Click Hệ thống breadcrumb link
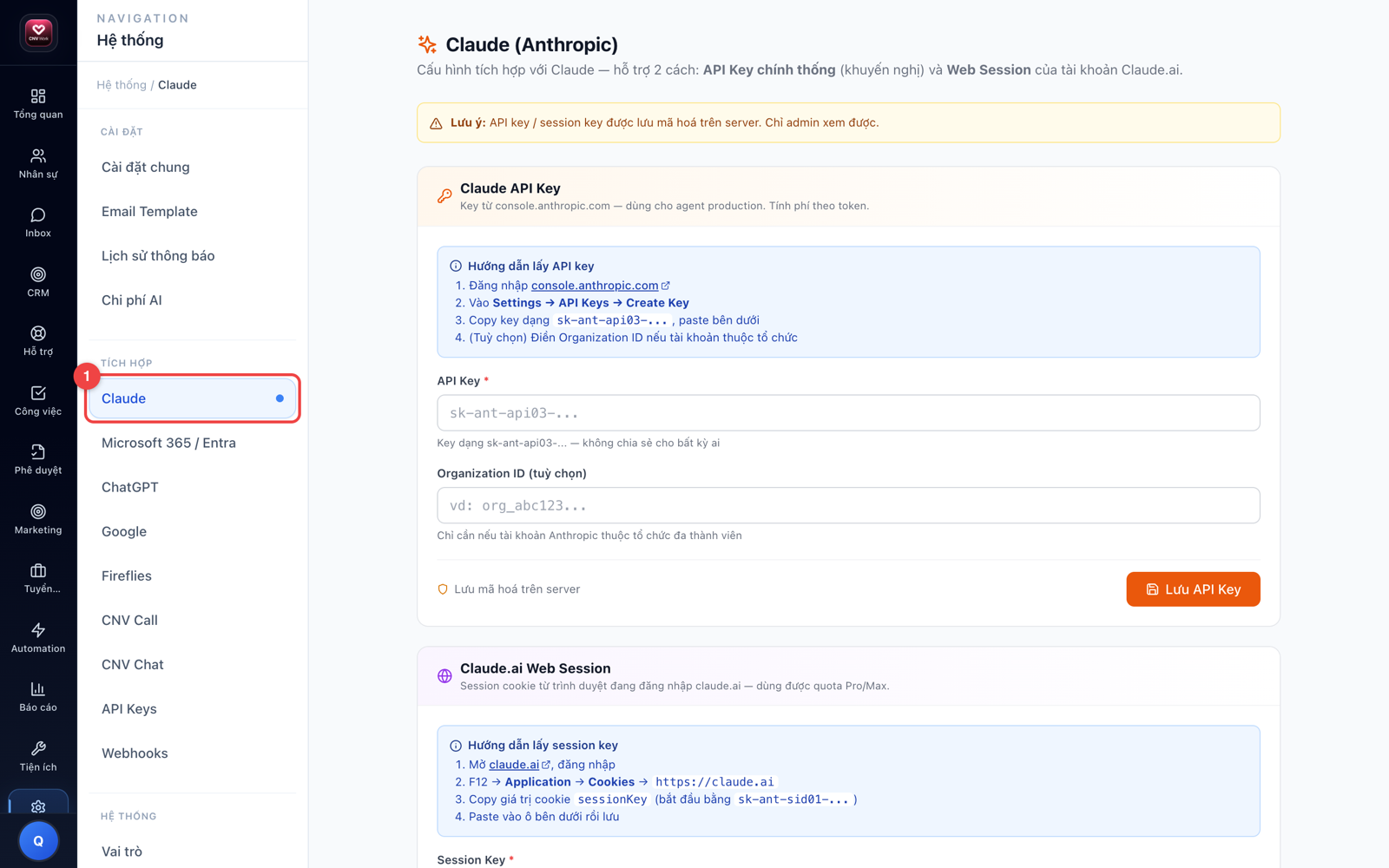 pos(122,85)
